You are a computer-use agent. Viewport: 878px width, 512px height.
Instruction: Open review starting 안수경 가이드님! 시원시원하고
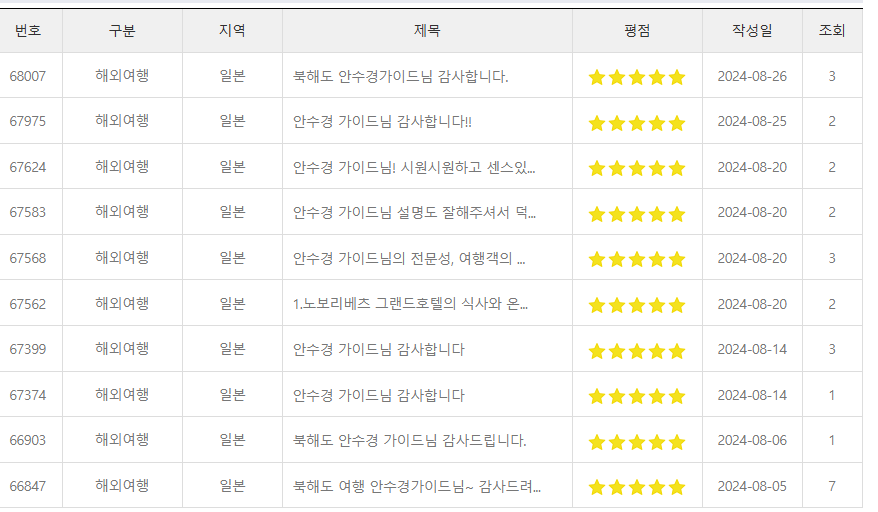[414, 167]
